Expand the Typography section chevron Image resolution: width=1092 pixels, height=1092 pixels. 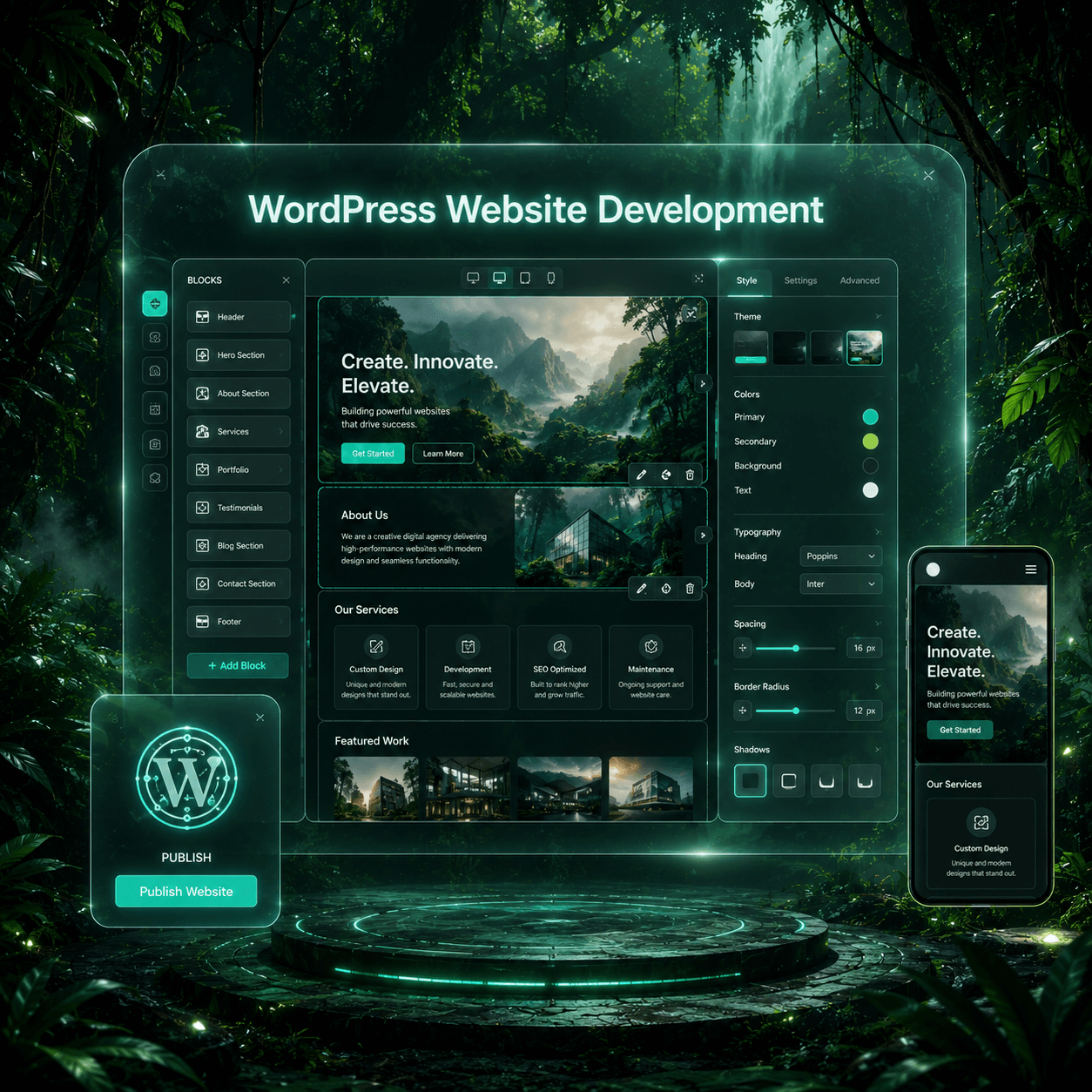(878, 532)
